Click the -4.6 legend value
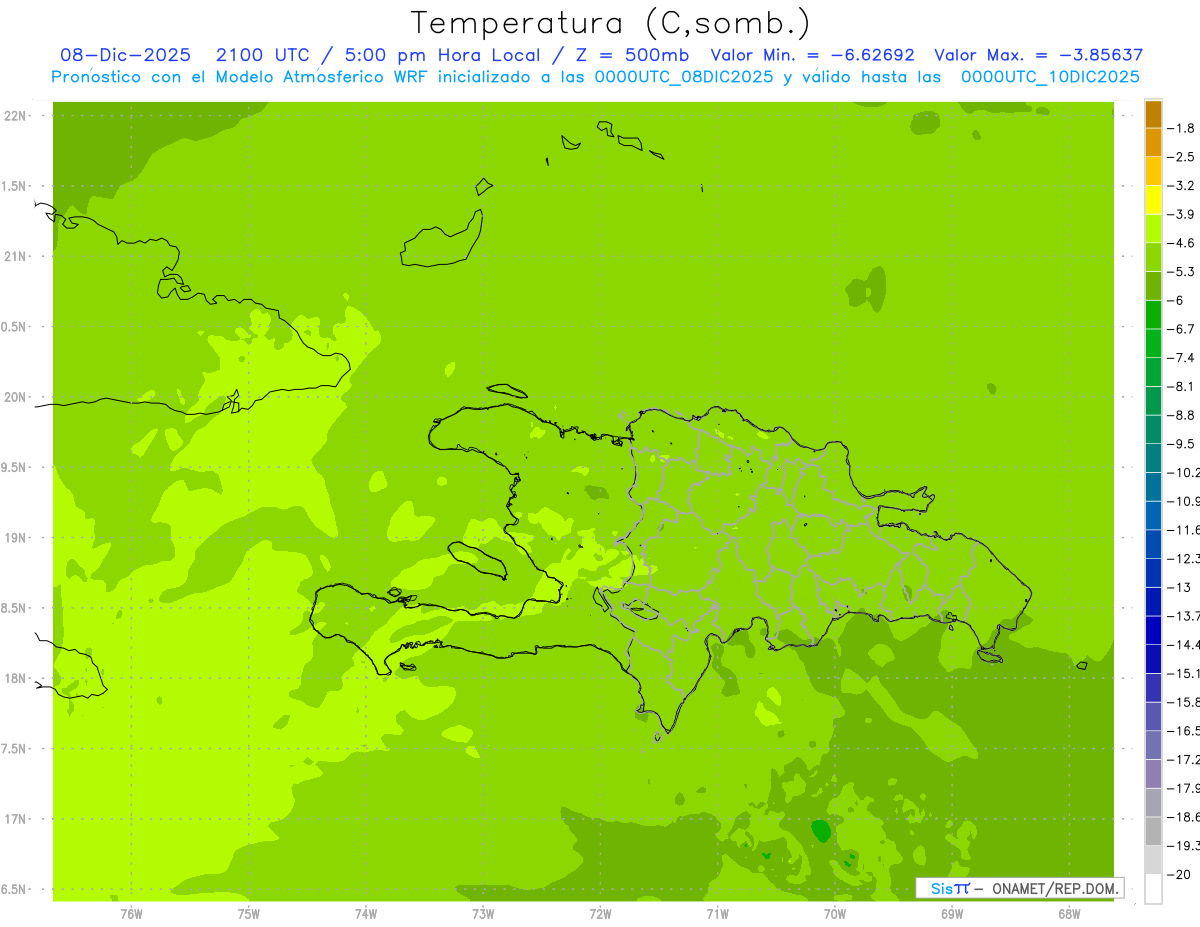1200x927 pixels. click(1180, 243)
